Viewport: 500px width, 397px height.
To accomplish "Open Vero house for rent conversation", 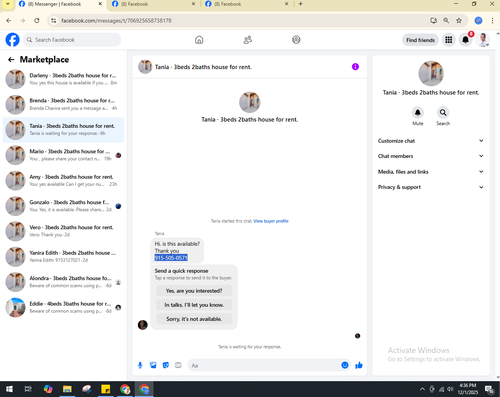I will [x=63, y=231].
